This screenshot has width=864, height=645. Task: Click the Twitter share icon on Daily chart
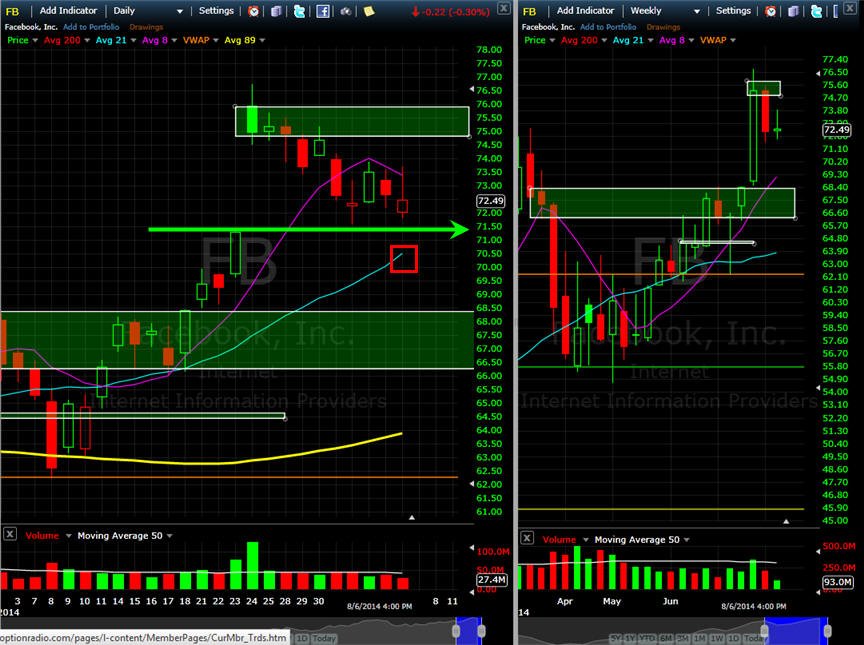[299, 10]
